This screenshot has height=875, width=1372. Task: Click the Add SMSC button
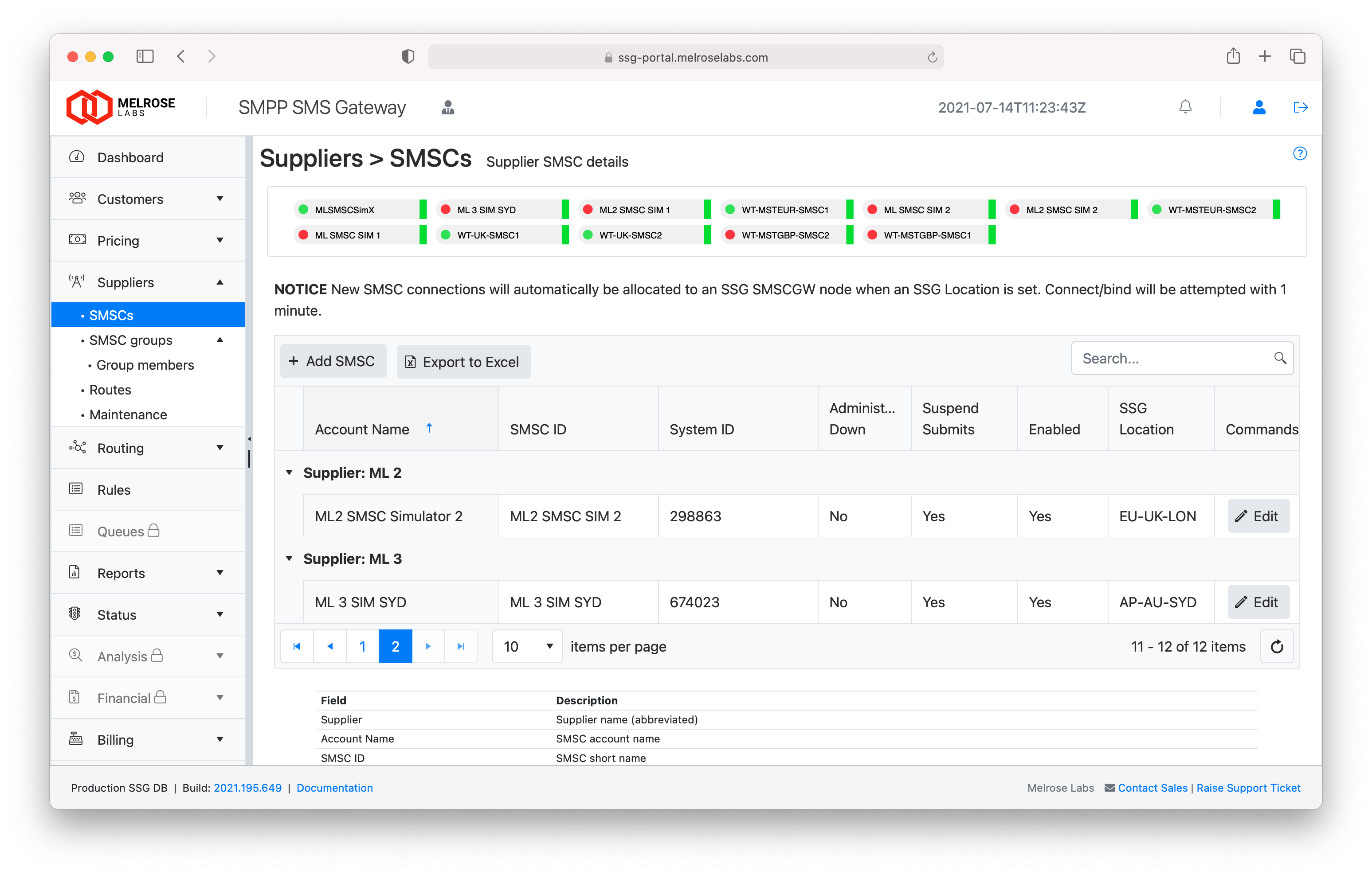[333, 361]
